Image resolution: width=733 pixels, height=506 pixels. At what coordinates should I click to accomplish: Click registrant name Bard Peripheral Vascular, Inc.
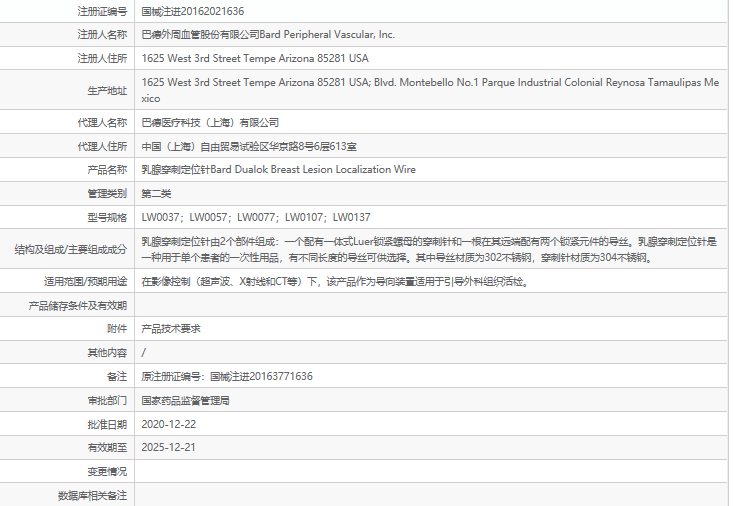point(327,35)
